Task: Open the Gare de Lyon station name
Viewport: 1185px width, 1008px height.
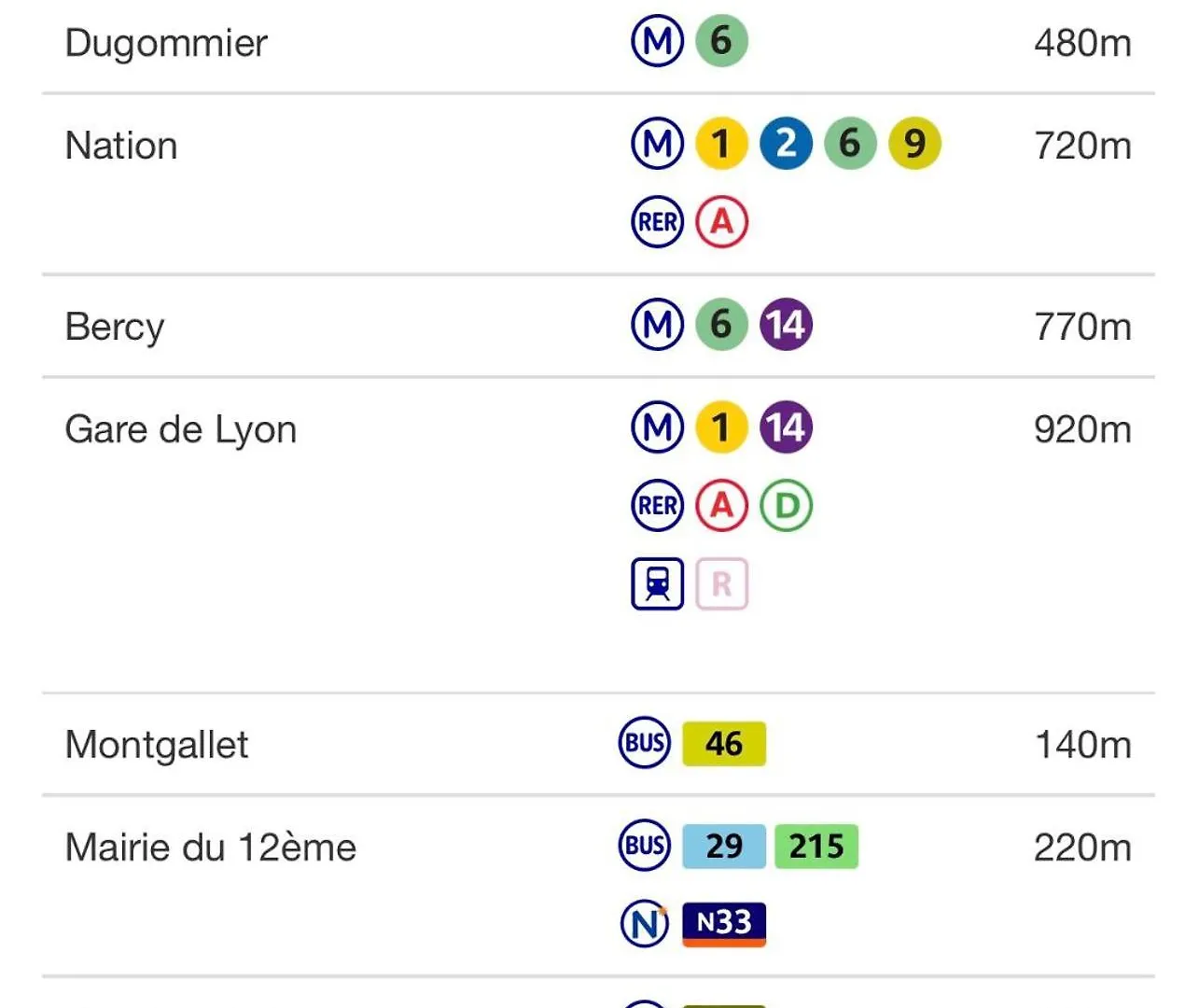Action: point(181,430)
